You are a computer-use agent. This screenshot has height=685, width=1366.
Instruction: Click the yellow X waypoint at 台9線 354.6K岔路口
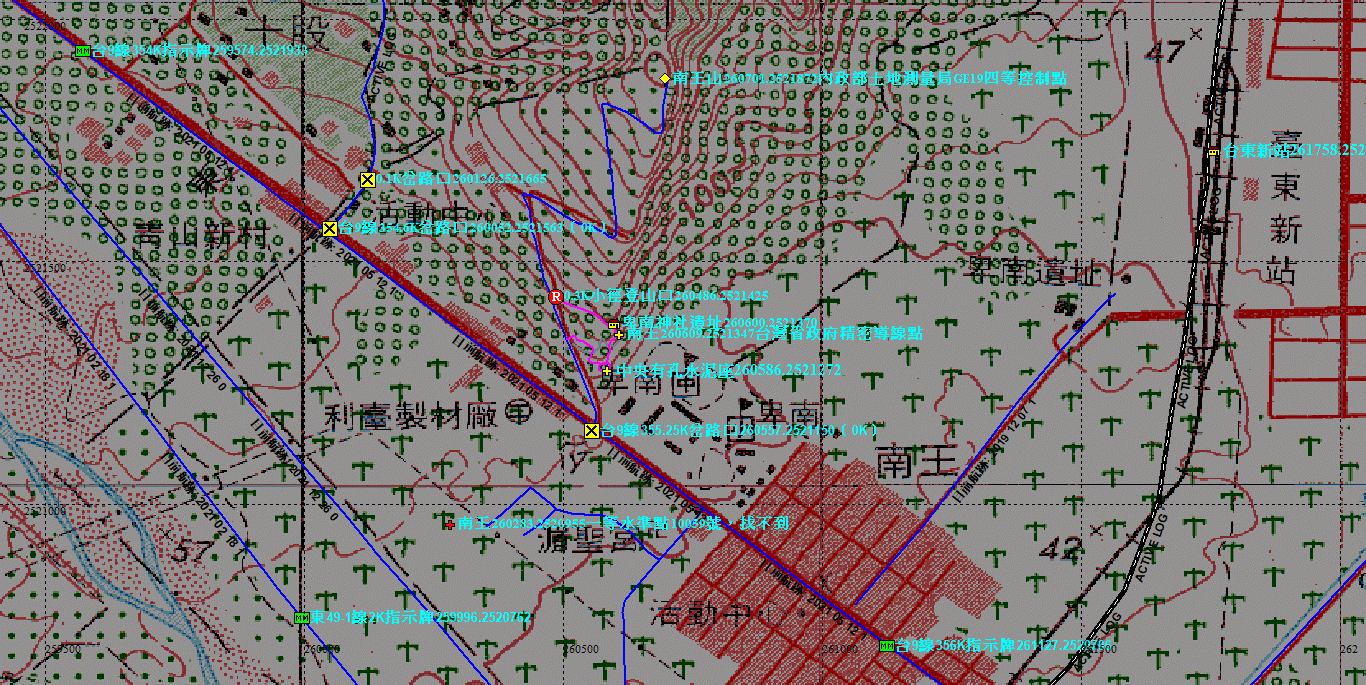pos(329,228)
